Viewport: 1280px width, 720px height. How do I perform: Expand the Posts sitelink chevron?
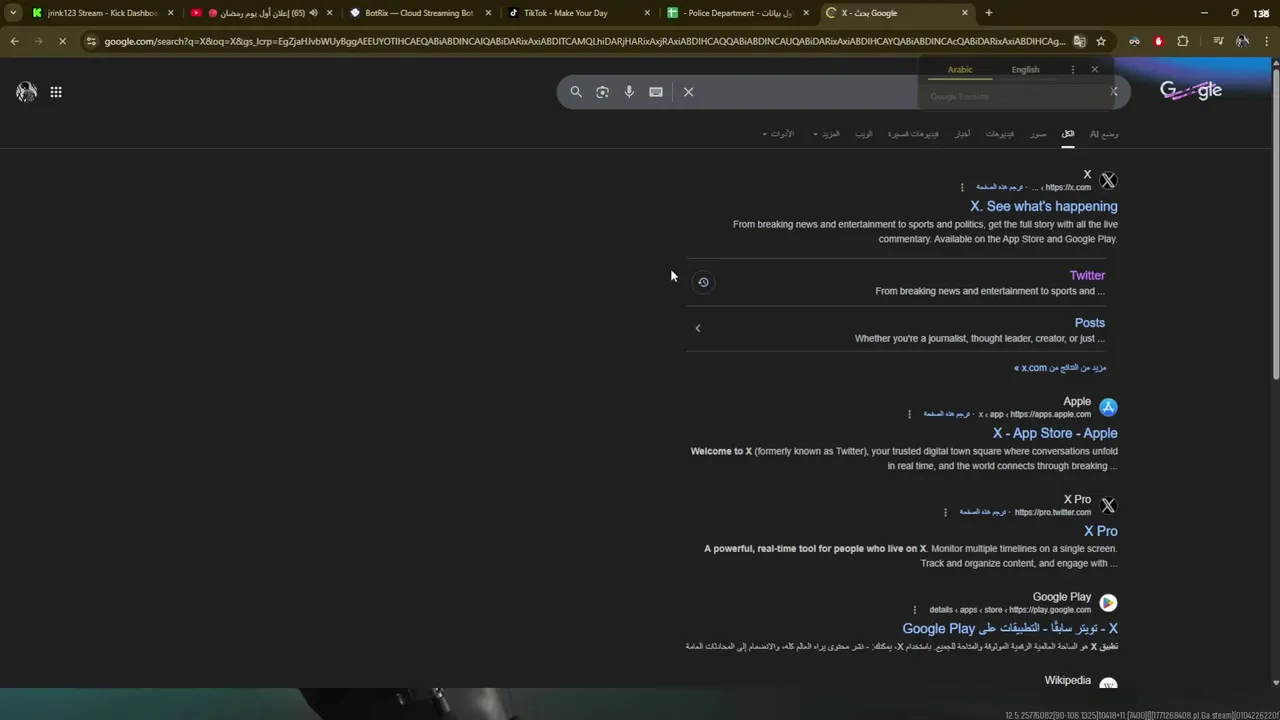(x=698, y=328)
